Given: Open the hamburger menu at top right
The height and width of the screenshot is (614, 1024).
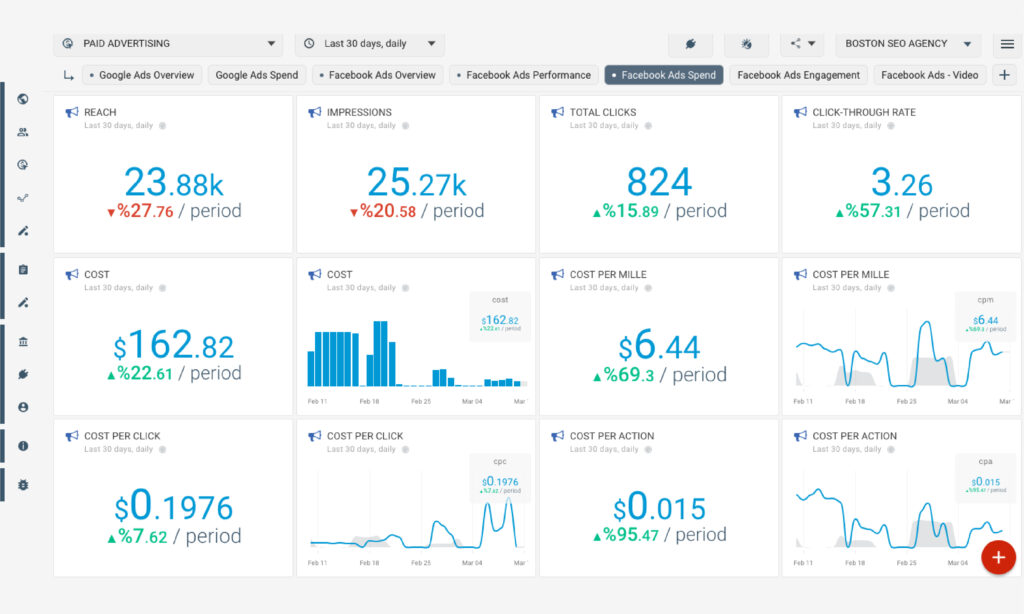Looking at the screenshot, I should 1007,44.
